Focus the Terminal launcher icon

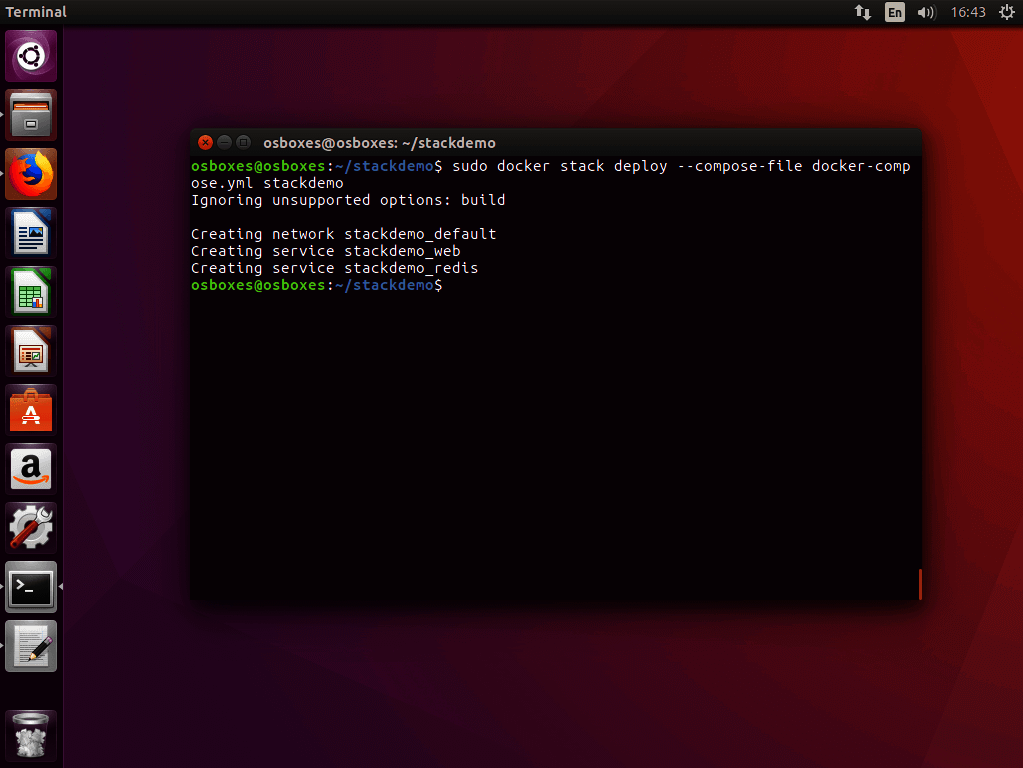coord(31,587)
